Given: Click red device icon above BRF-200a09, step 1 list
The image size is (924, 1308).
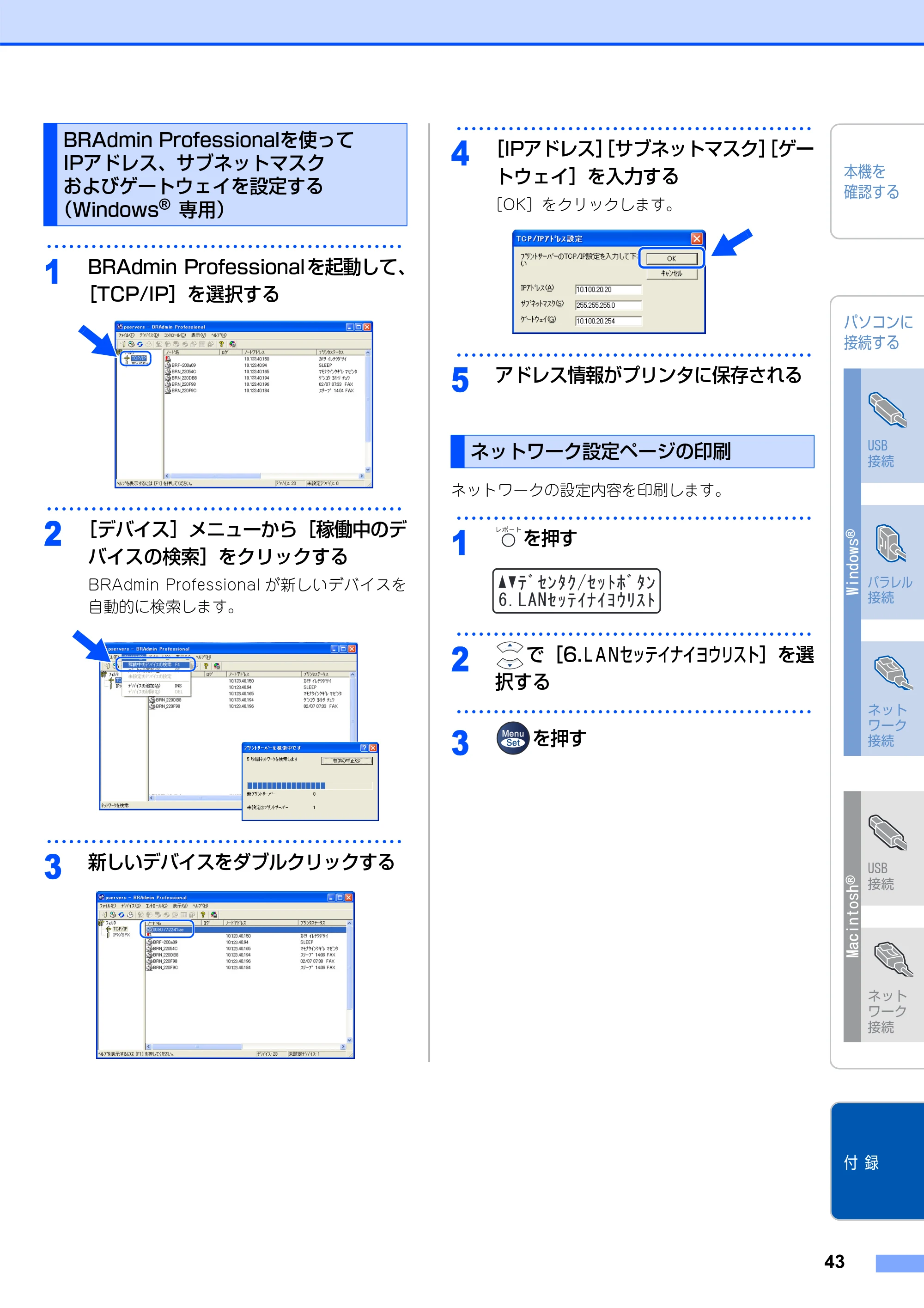Looking at the screenshot, I should (x=168, y=359).
